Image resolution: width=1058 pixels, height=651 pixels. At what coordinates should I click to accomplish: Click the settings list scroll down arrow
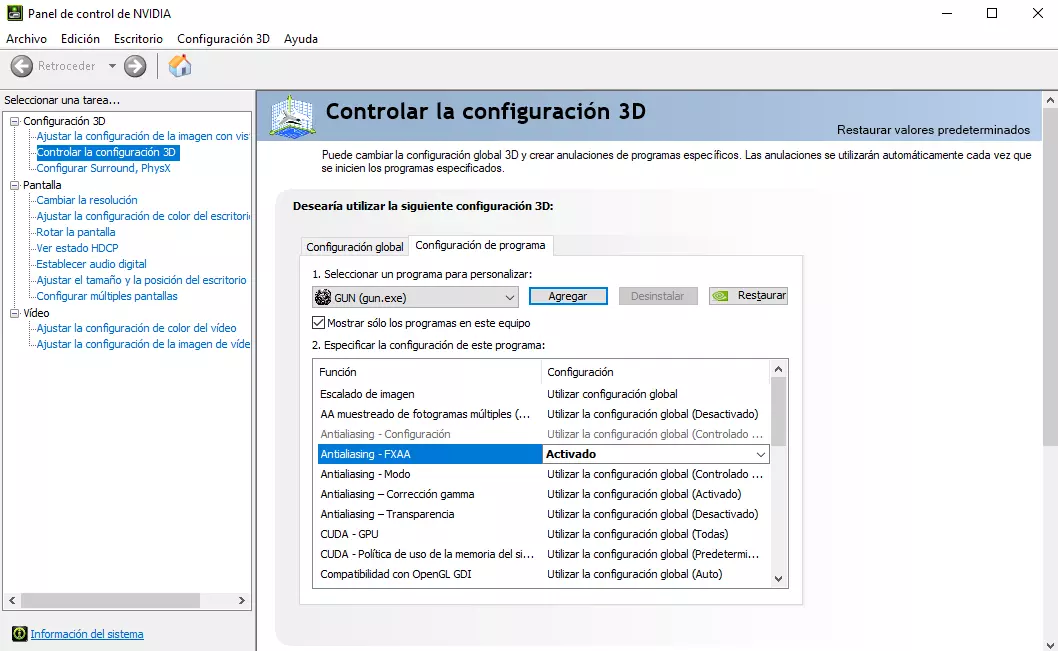coord(779,579)
